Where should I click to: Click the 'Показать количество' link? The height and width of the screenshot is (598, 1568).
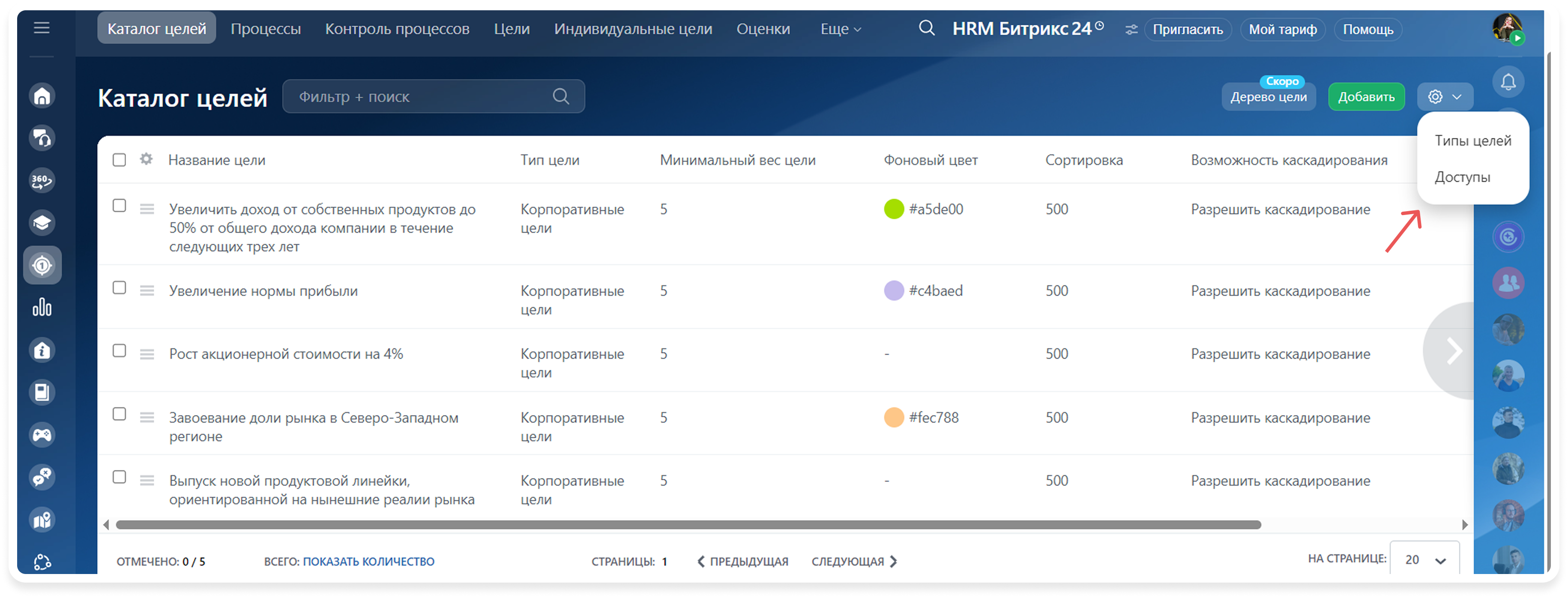(368, 562)
